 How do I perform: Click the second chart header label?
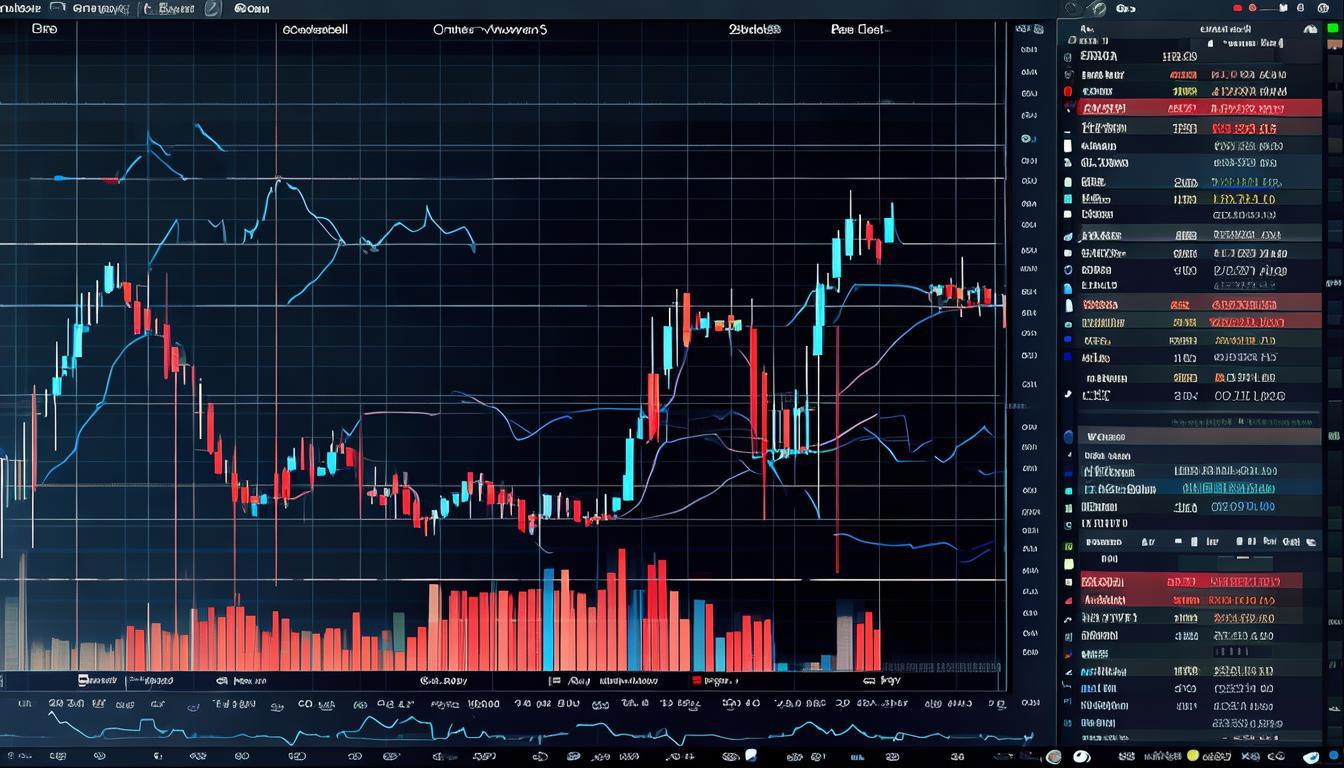(315, 30)
